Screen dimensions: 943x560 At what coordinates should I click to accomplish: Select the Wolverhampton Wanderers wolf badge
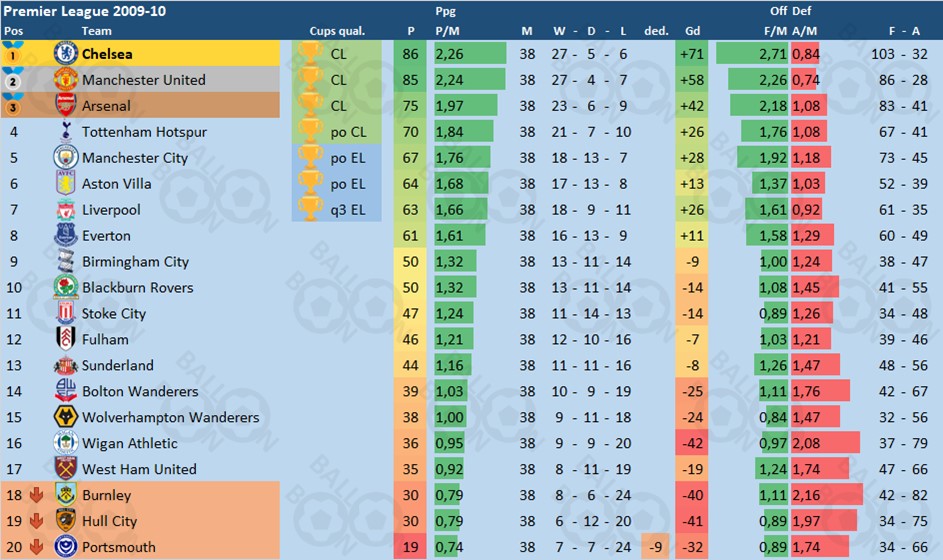(x=65, y=417)
